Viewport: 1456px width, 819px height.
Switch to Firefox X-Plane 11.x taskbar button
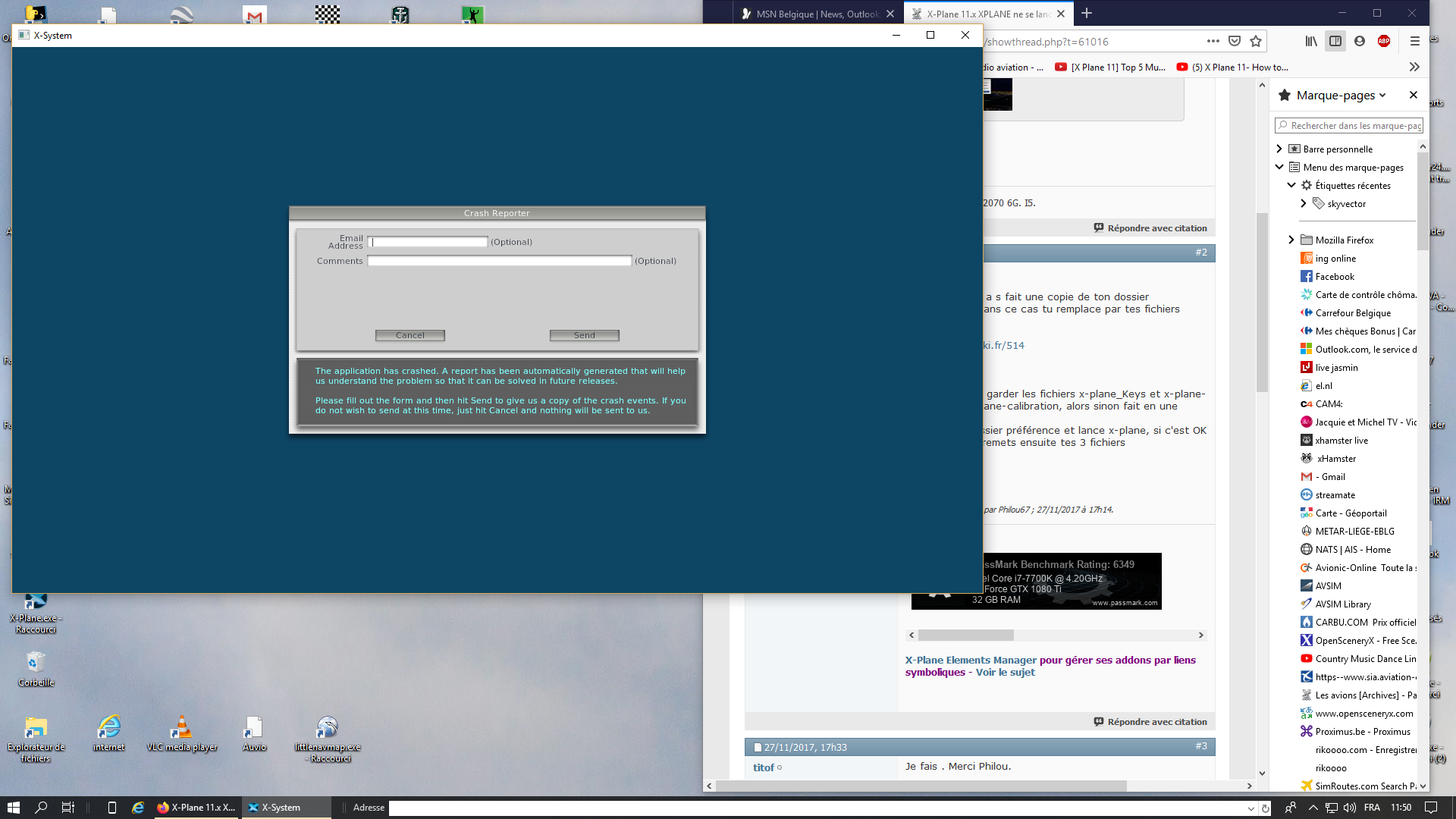click(x=196, y=808)
